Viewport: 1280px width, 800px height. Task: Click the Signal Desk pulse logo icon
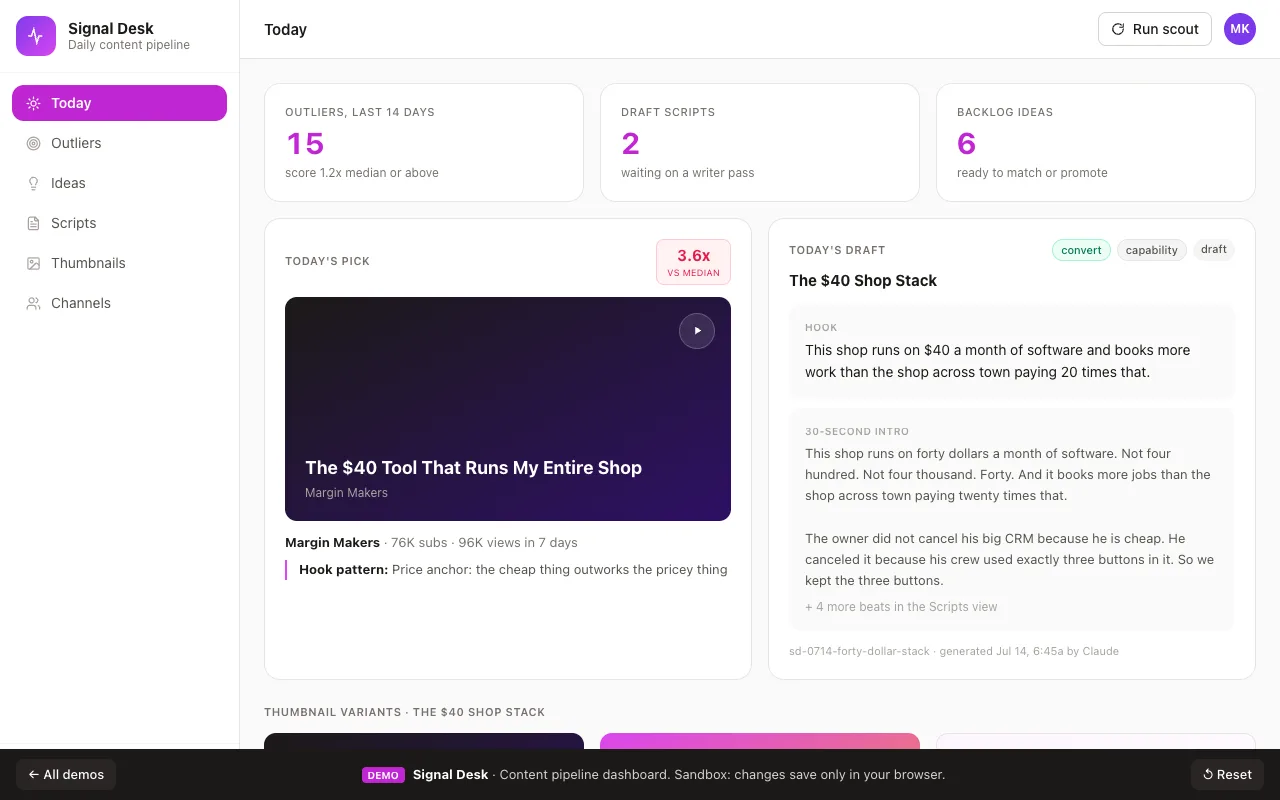click(36, 36)
